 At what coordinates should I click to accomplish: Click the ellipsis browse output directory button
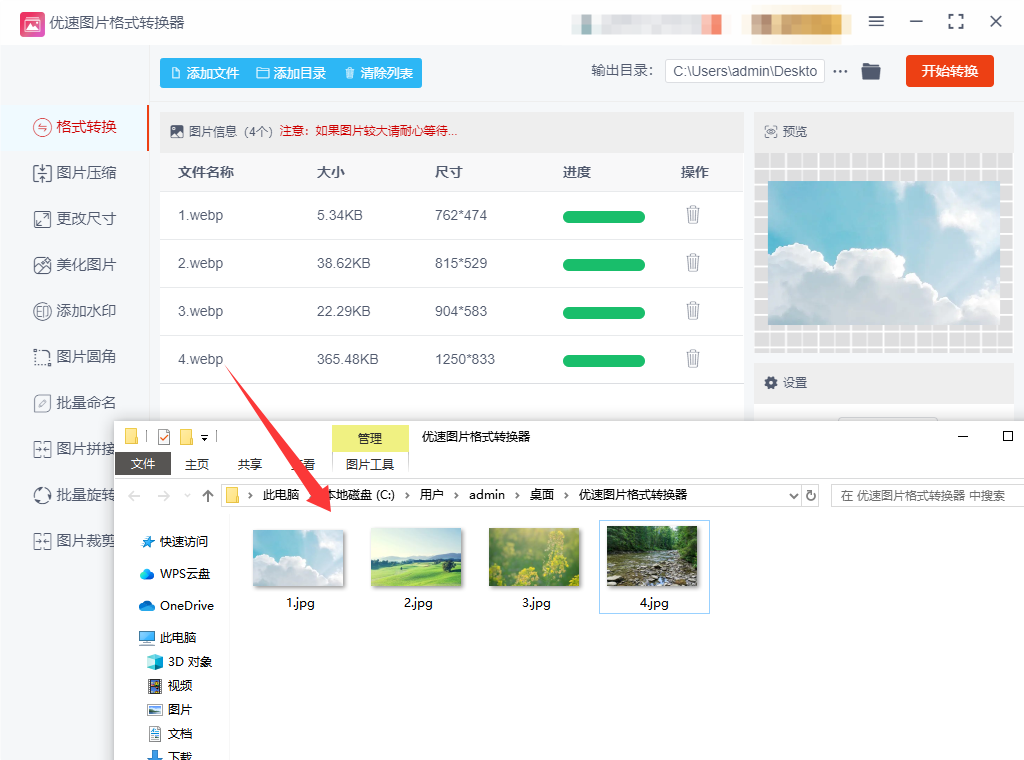pyautogui.click(x=840, y=71)
